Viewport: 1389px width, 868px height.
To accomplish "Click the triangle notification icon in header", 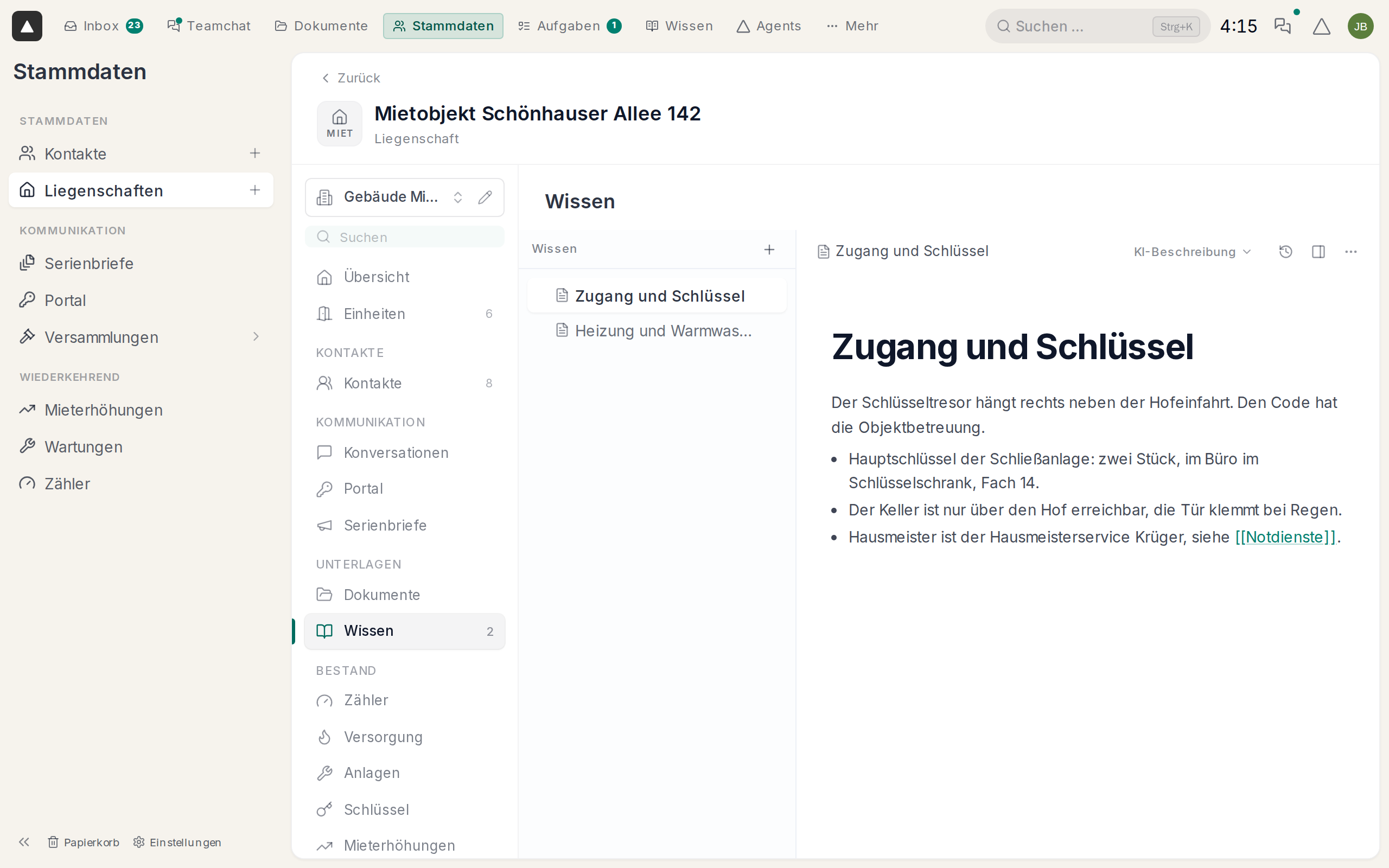I will (x=1321, y=27).
